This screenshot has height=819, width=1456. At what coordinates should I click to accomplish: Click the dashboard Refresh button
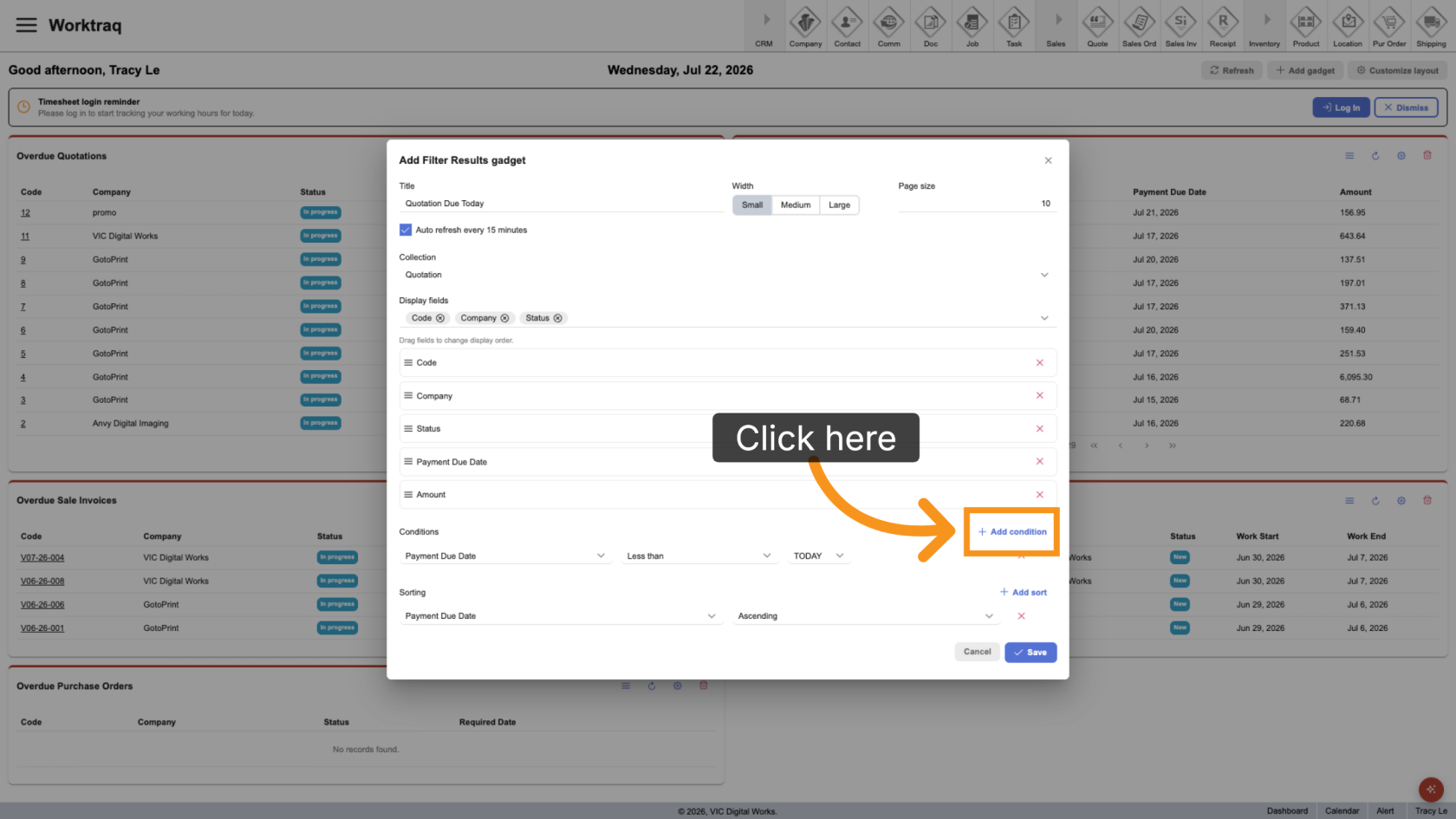1232,70
